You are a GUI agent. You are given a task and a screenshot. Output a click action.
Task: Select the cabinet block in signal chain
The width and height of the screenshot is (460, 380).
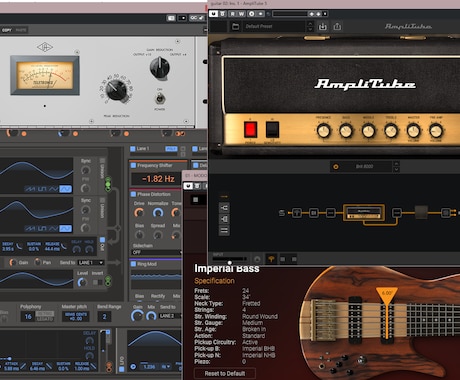(421, 213)
